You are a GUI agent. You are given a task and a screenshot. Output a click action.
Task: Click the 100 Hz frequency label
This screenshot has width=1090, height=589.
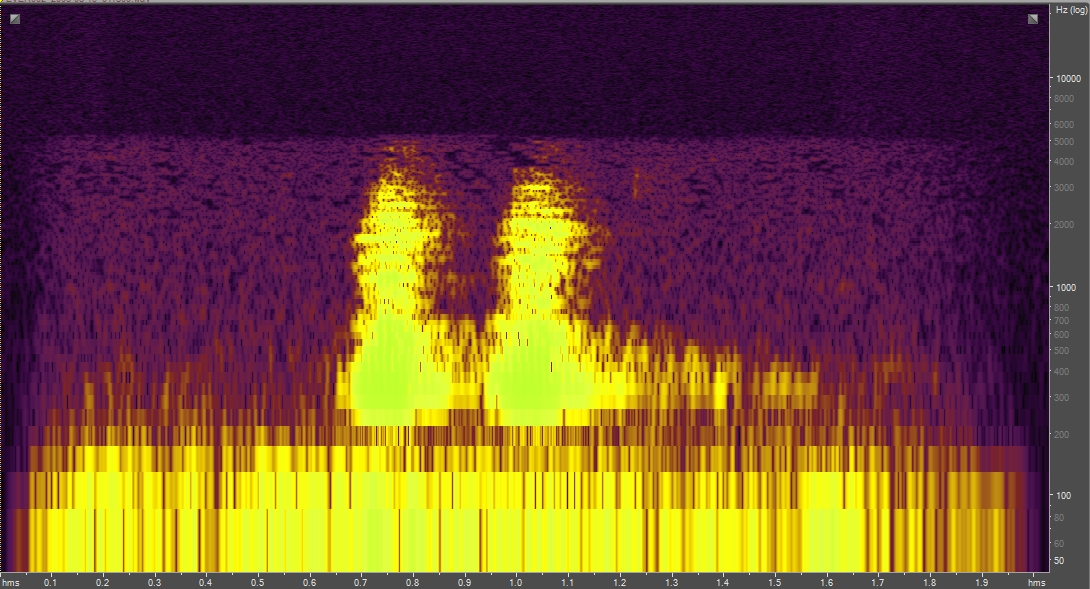[1062, 495]
